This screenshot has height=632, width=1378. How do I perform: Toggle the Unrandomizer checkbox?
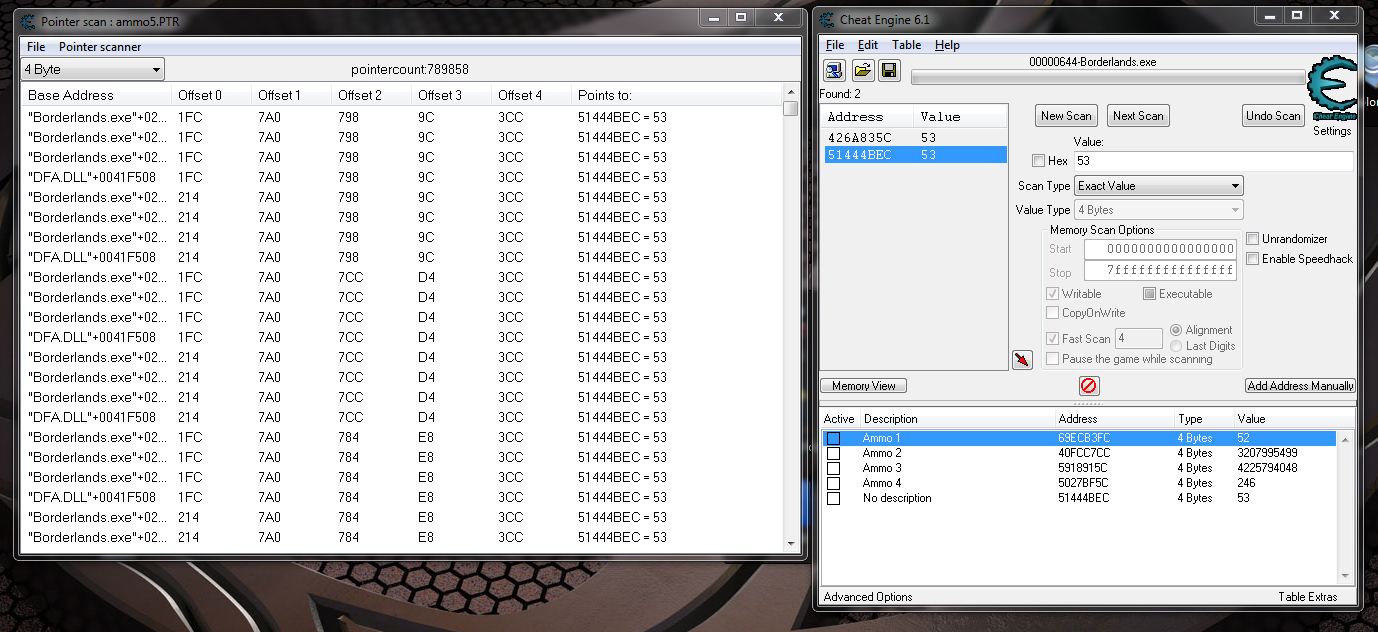click(1253, 239)
